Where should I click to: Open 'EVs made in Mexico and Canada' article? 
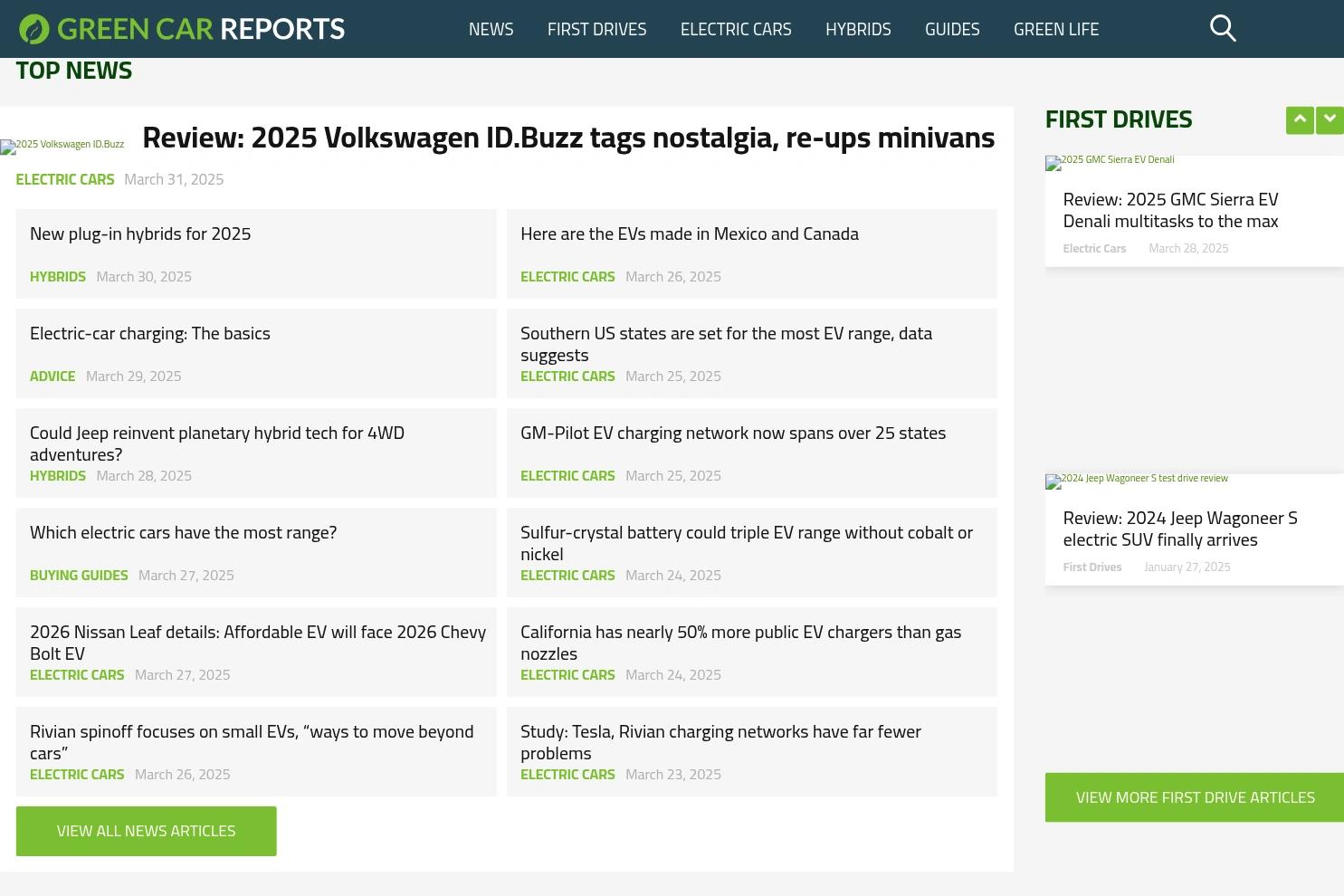tap(690, 234)
